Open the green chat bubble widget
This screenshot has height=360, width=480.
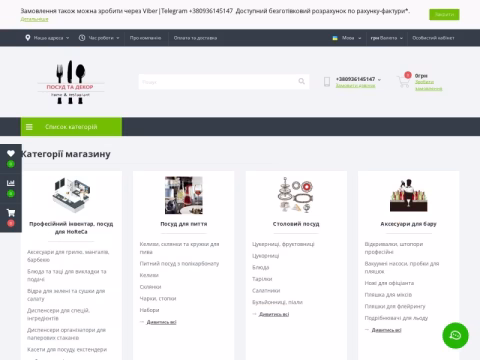click(x=455, y=335)
